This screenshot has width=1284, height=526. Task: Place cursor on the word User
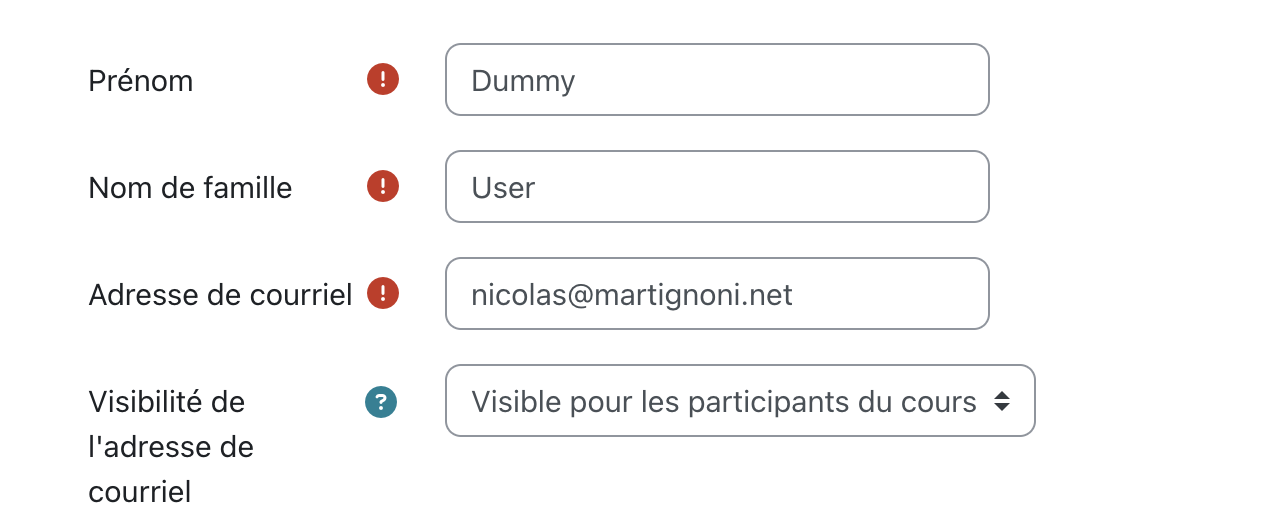[503, 188]
